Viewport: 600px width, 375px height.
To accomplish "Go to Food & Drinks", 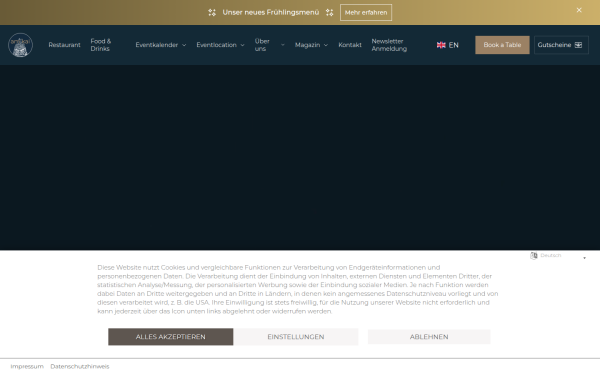I will point(101,45).
